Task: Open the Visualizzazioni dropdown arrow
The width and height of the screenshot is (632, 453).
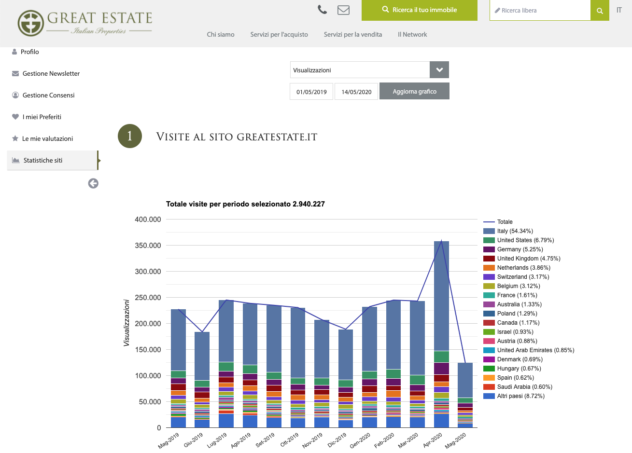Action: (439, 70)
